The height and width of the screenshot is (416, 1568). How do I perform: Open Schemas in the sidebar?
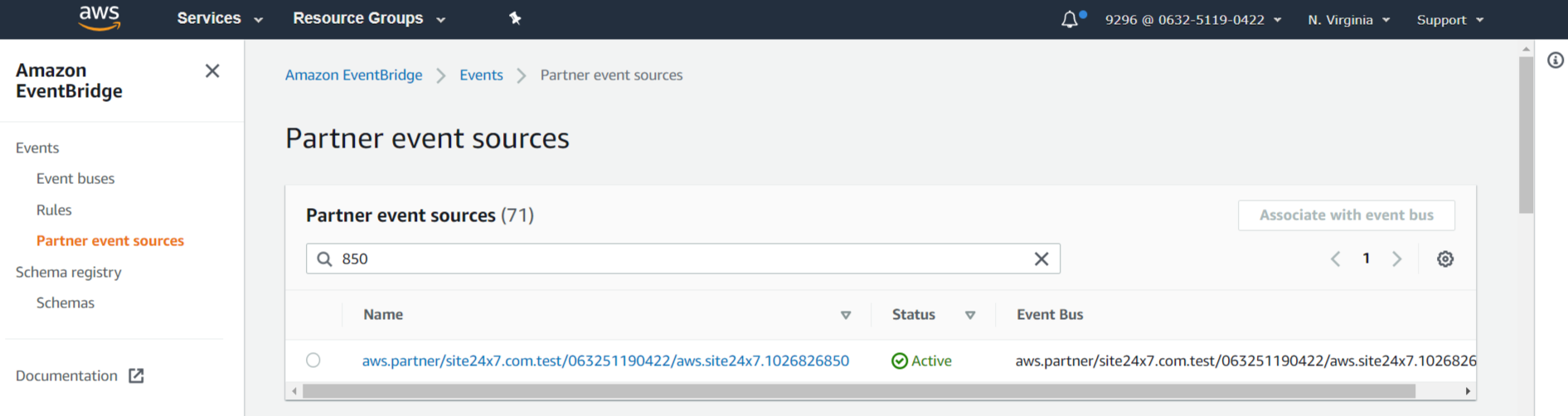pyautogui.click(x=66, y=302)
